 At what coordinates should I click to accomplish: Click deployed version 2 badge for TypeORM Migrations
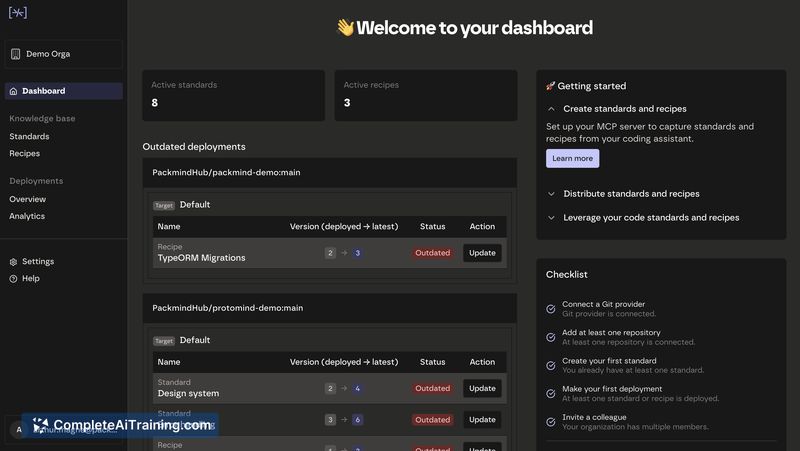click(x=330, y=253)
